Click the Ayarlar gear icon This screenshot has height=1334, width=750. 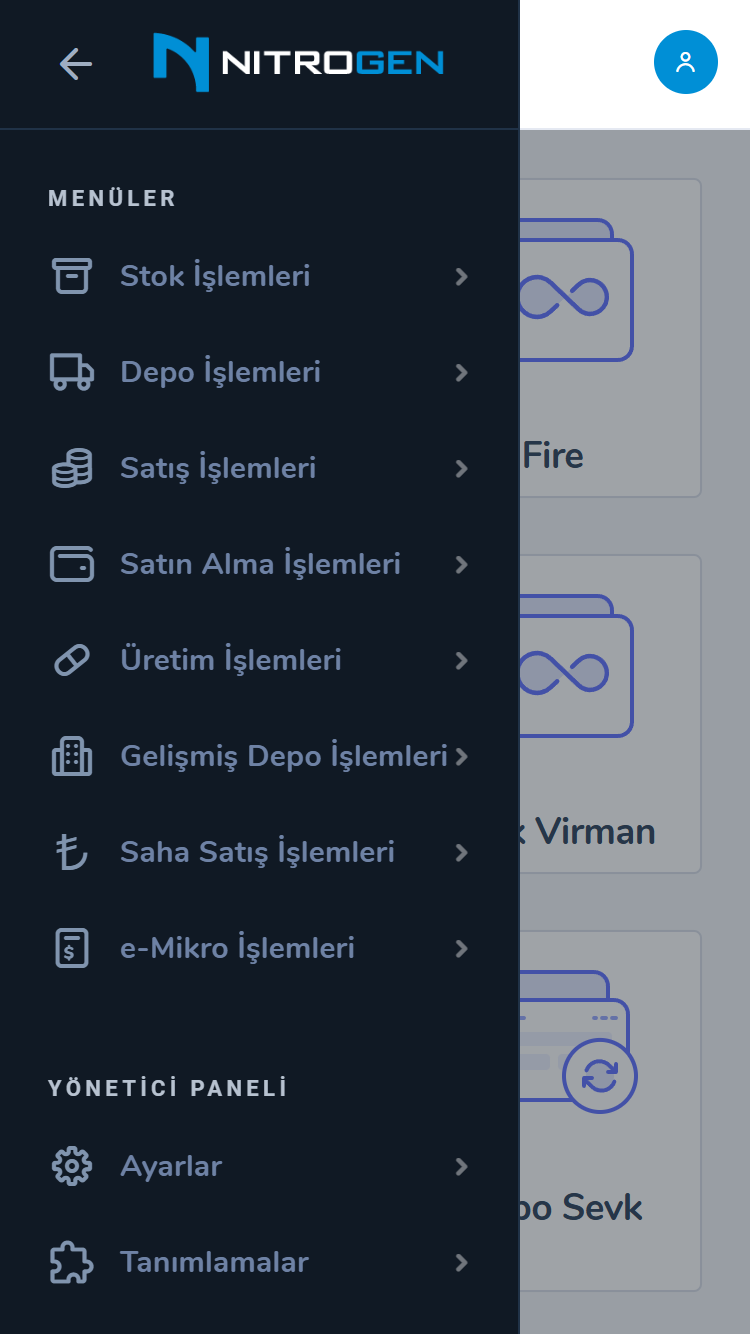point(71,1166)
